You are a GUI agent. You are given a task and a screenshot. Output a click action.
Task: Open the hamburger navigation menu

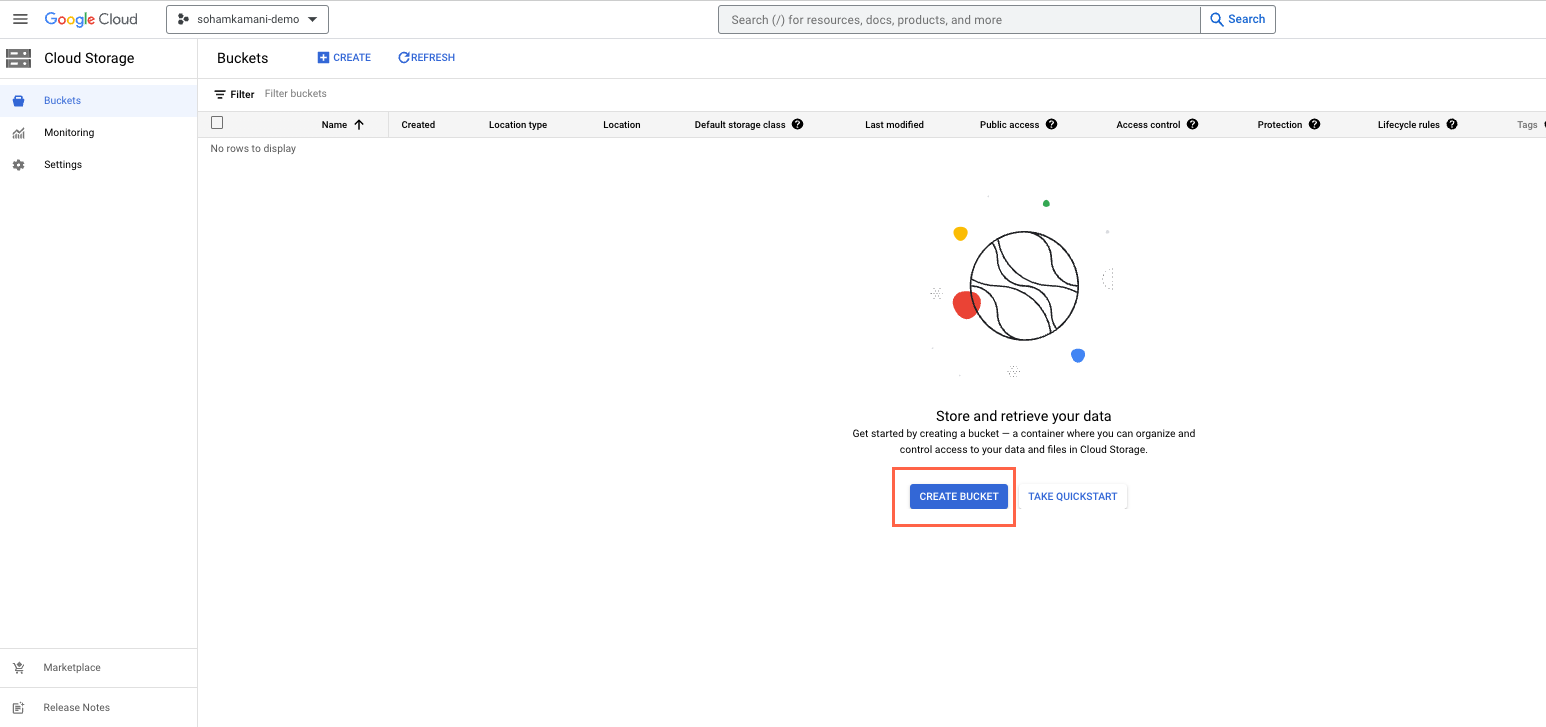20,19
